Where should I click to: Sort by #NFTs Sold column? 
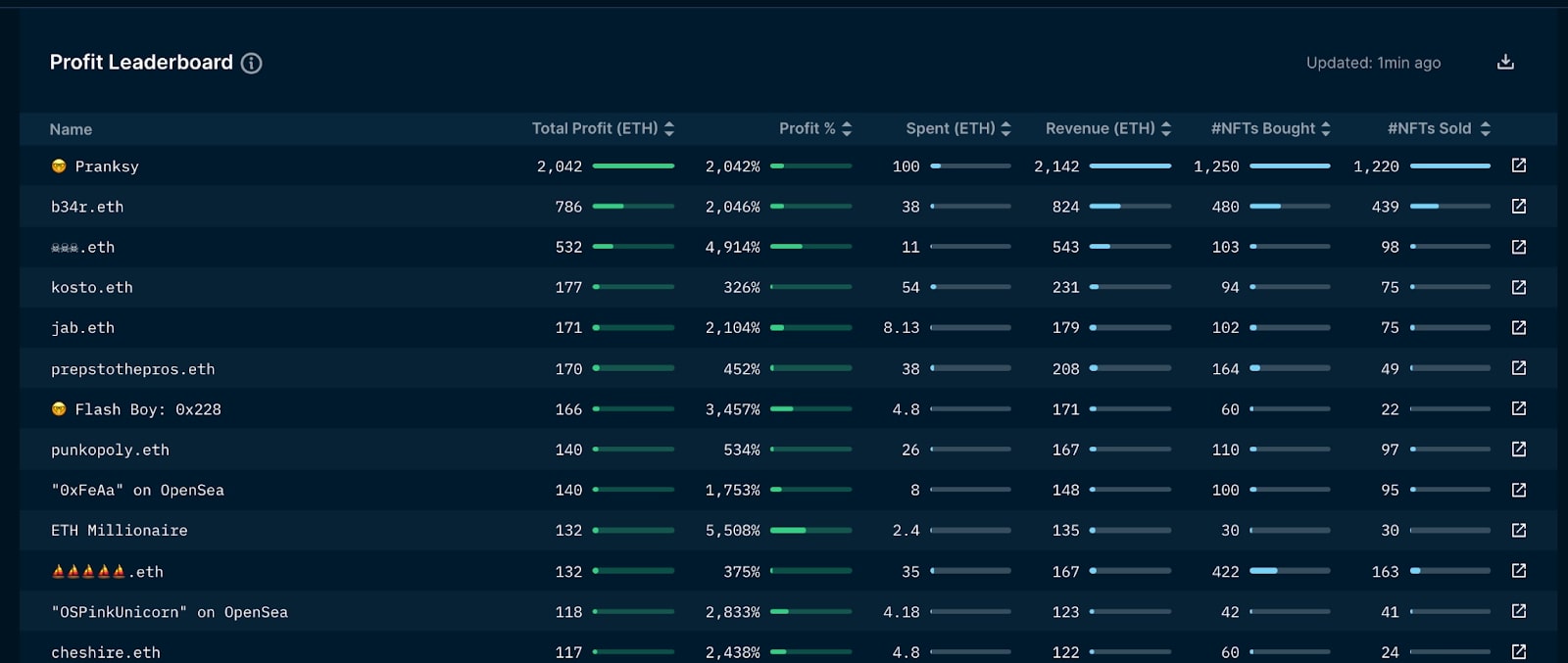(x=1439, y=128)
